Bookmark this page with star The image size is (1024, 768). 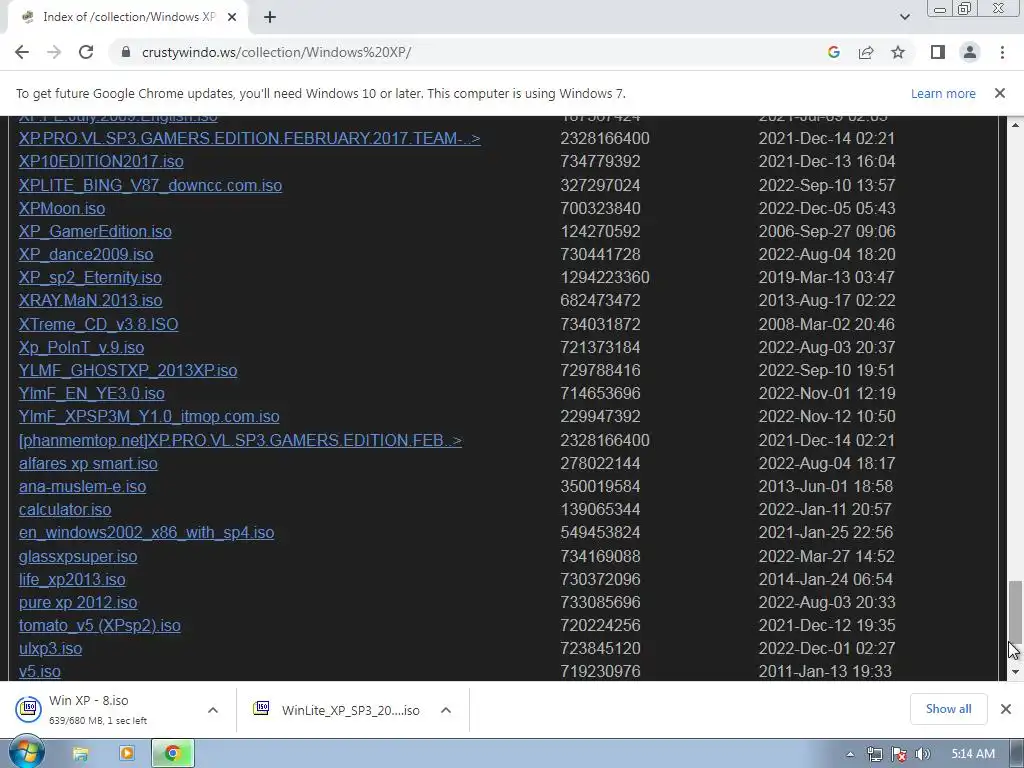[x=898, y=52]
